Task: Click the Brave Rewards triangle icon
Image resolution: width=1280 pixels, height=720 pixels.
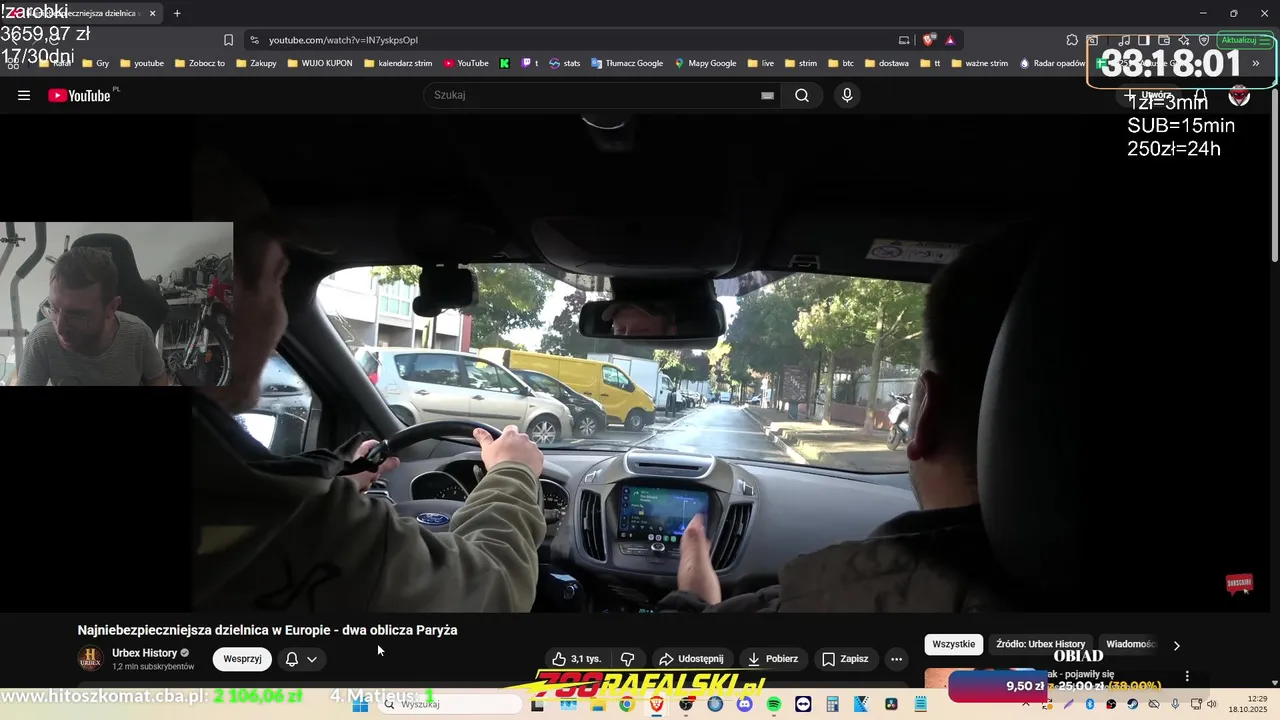Action: coord(950,40)
